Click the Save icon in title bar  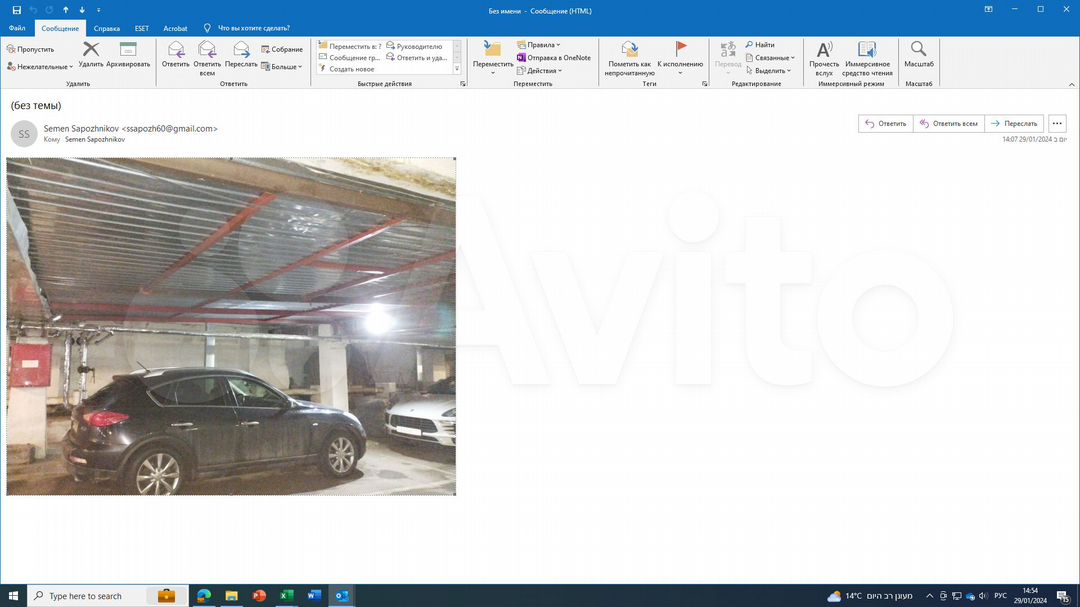point(16,9)
